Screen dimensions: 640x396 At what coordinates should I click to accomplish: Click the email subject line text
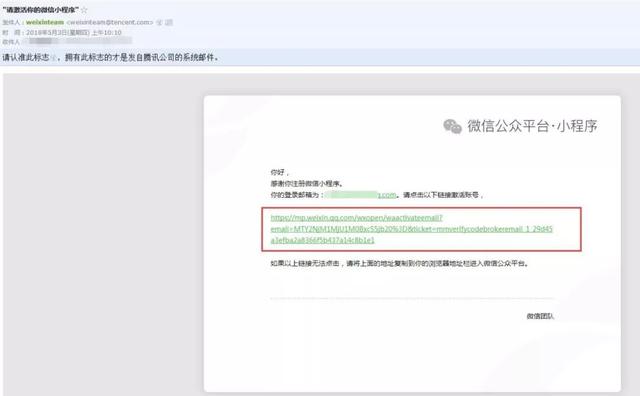40,10
